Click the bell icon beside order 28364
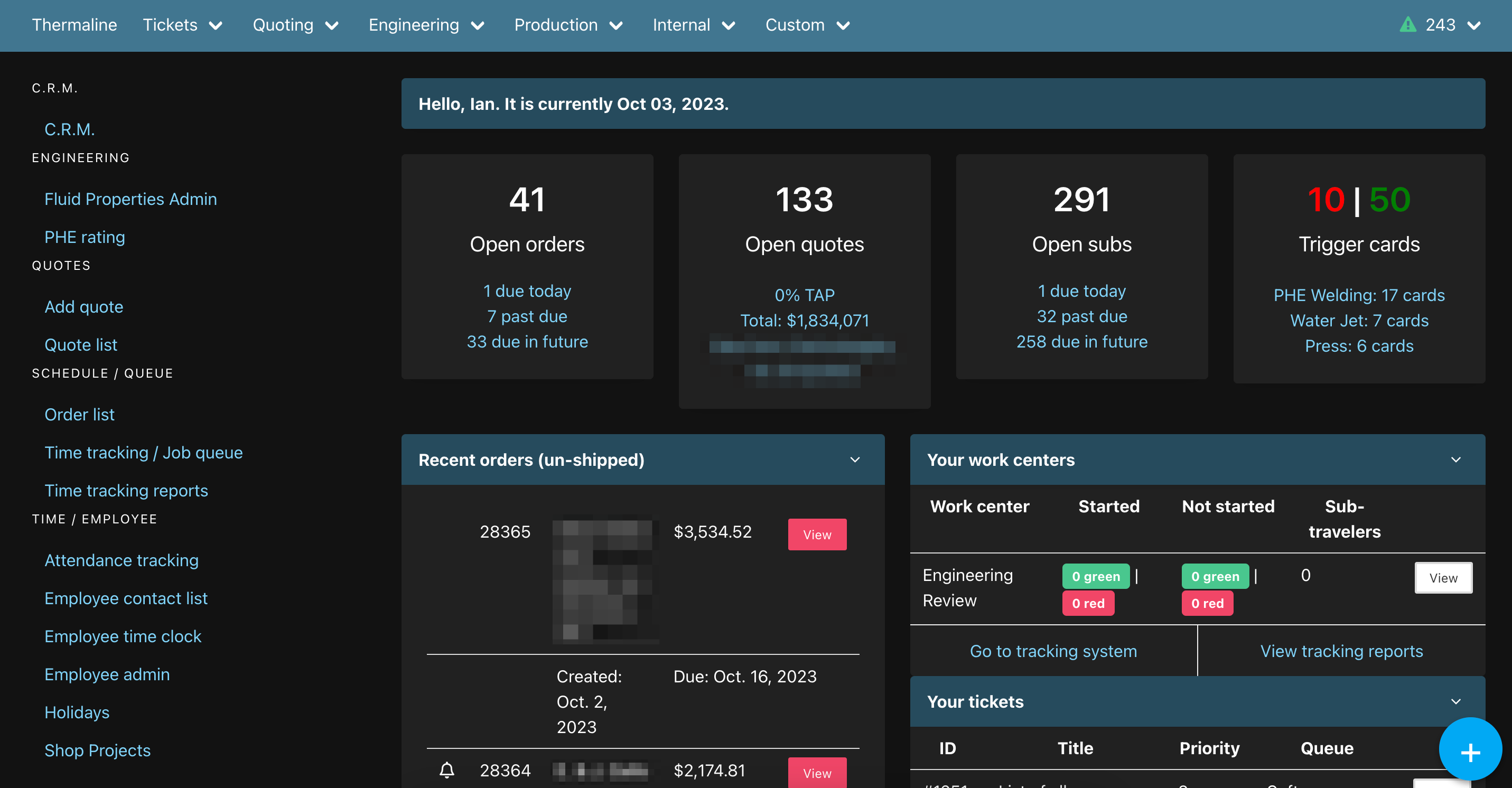The height and width of the screenshot is (788, 1512). pyautogui.click(x=446, y=770)
